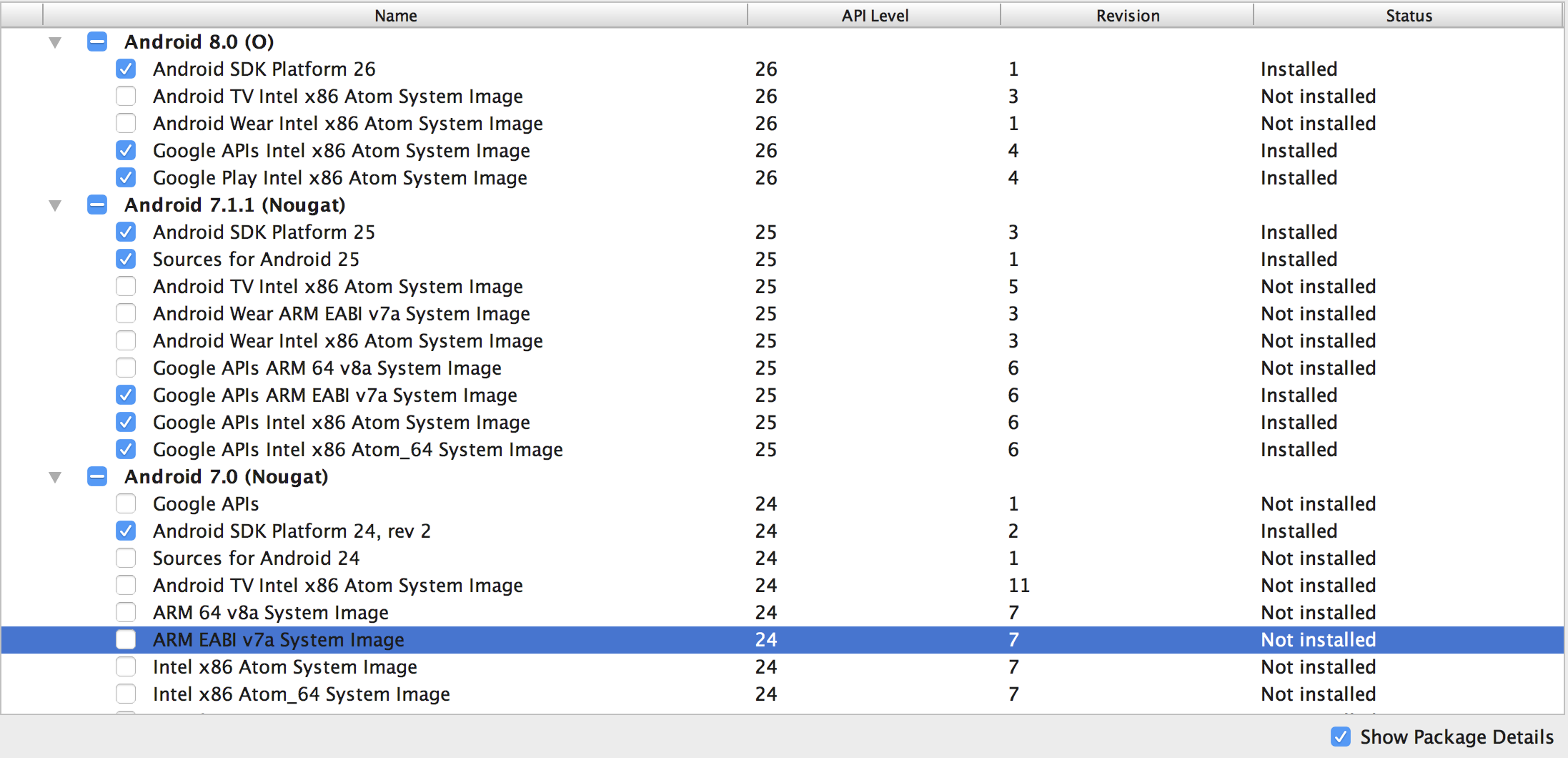This screenshot has height=758, width=1568.
Task: Click 'Installed' status of Android SDK Platform 26
Action: 1299,69
